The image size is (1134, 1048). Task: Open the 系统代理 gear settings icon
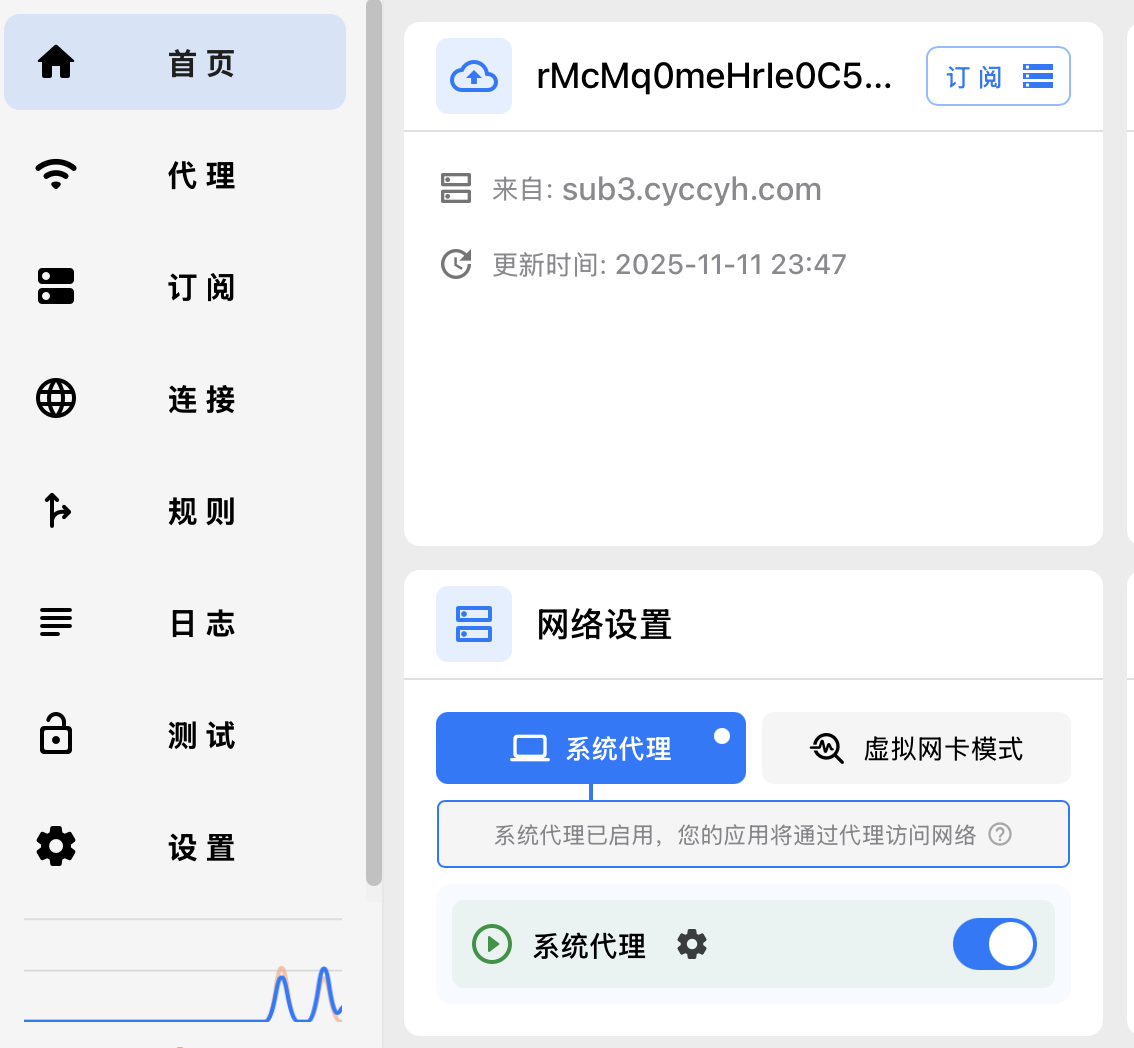pyautogui.click(x=692, y=944)
